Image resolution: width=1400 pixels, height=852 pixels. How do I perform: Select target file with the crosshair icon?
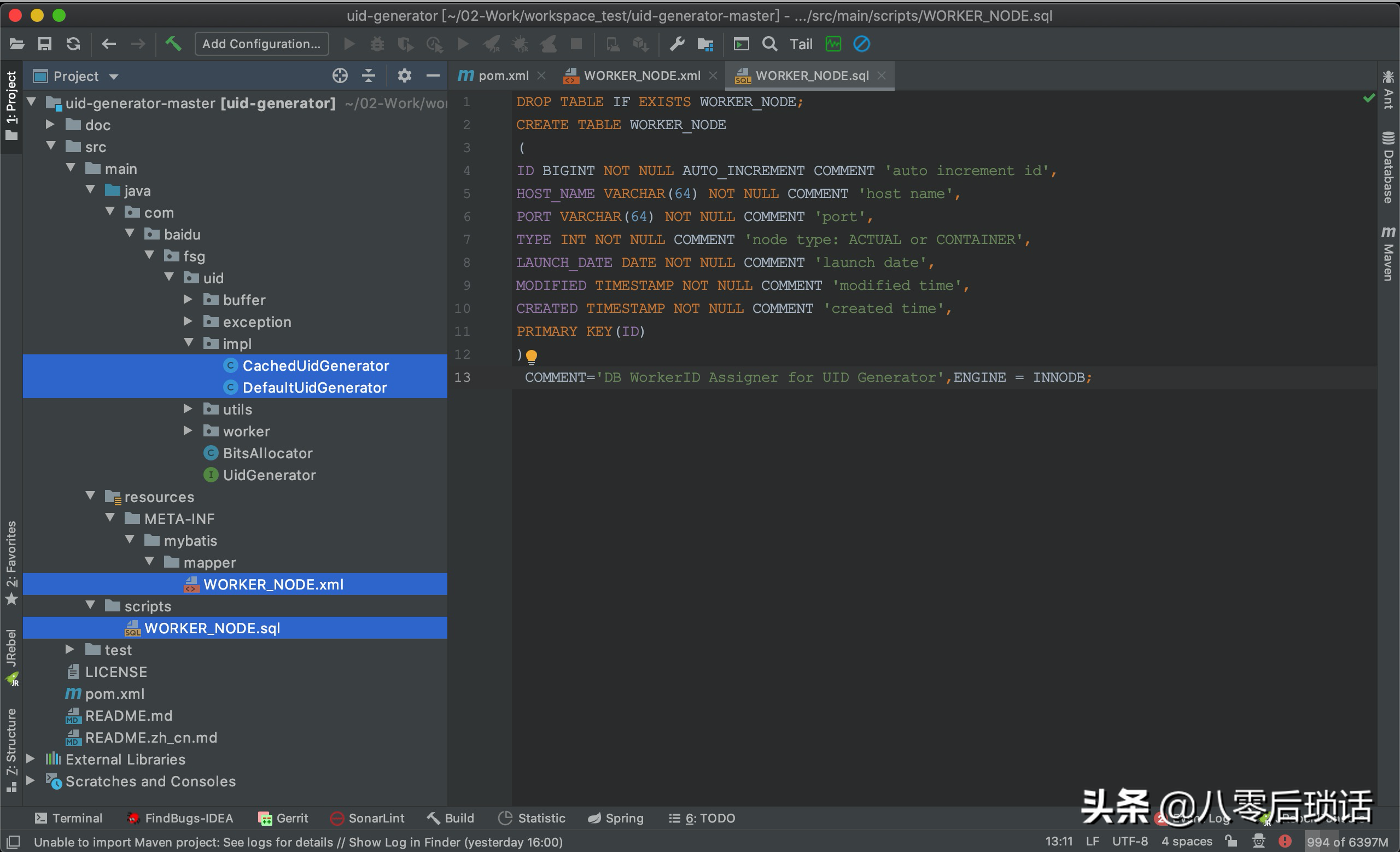339,75
